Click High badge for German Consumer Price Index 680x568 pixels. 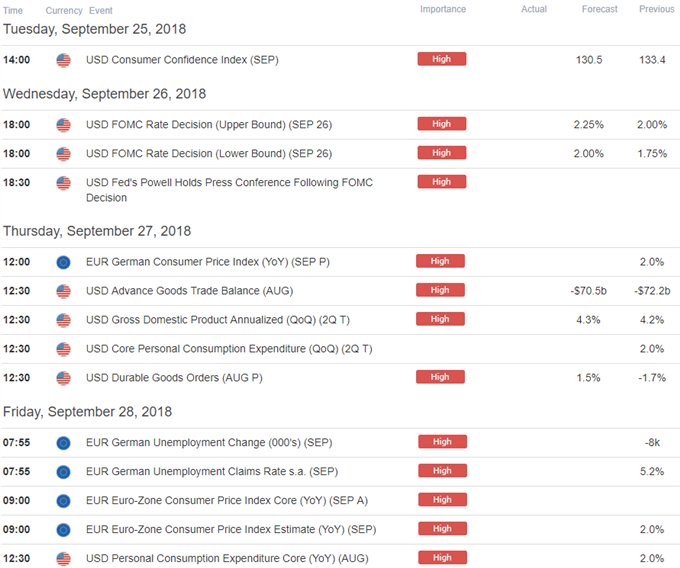440,261
